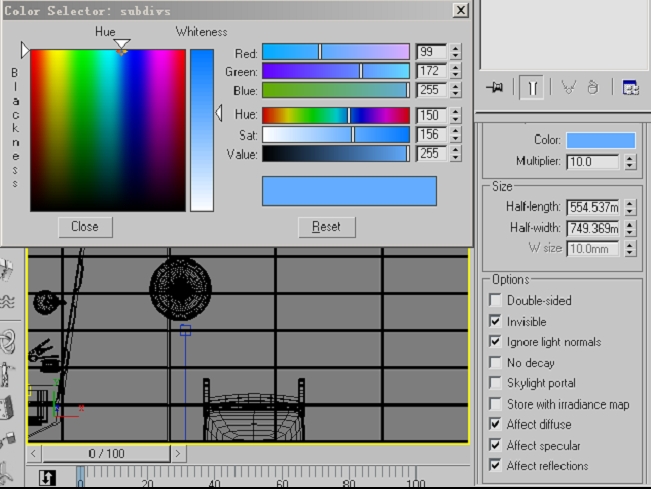The width and height of the screenshot is (651, 489).
Task: Uncheck the Invisible option
Action: coord(495,321)
